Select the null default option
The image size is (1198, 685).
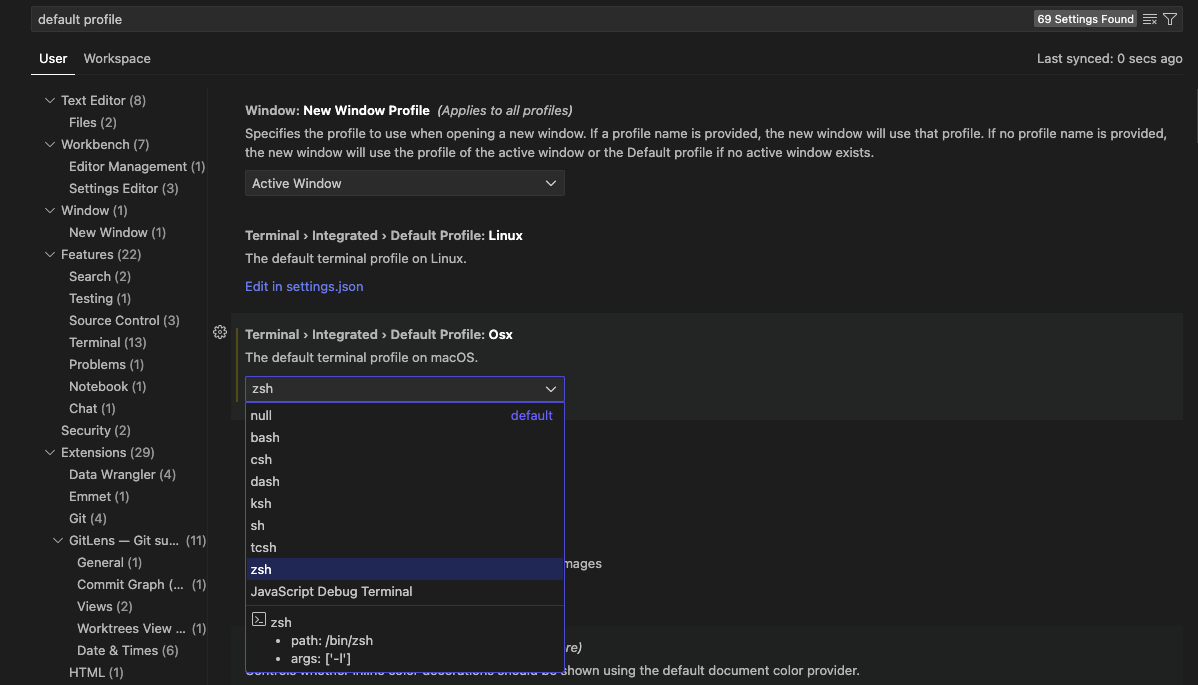(404, 415)
